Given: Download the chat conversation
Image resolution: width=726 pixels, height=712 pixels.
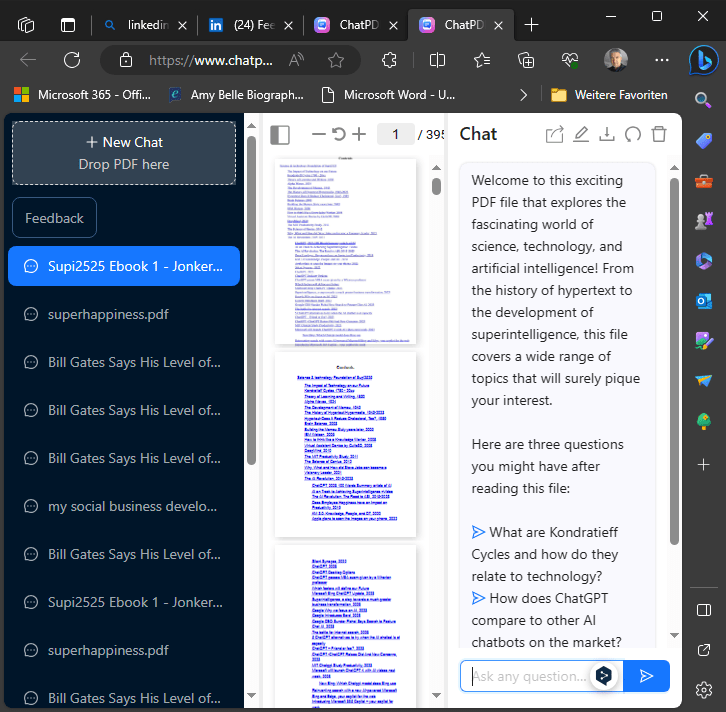Looking at the screenshot, I should point(606,135).
